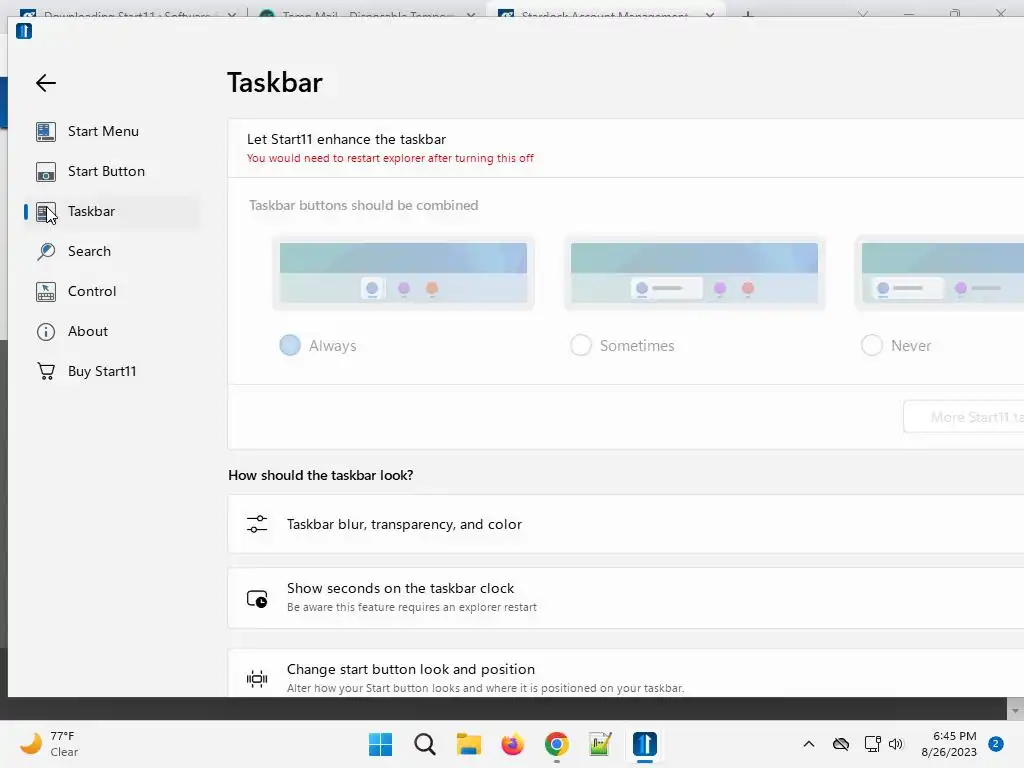The width and height of the screenshot is (1024, 768).
Task: Open the Buy Start11 page
Action: 111,371
